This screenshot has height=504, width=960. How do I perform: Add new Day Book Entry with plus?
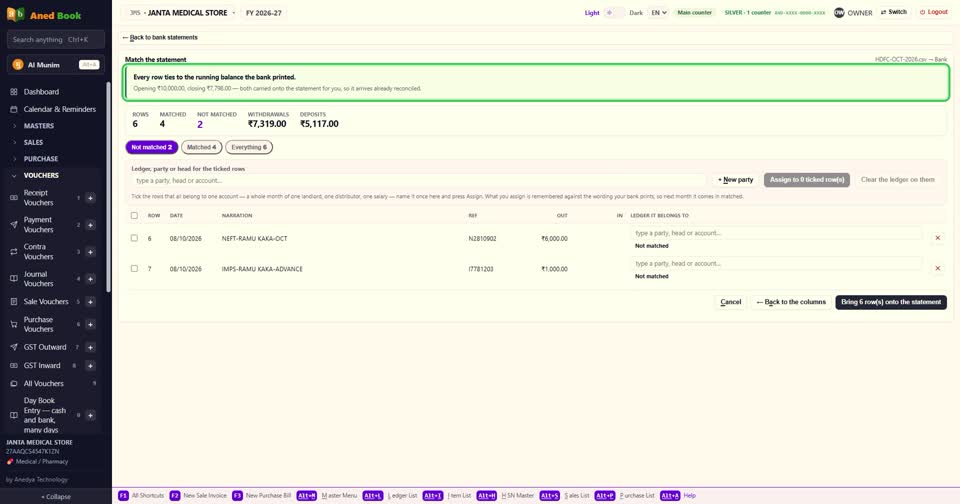tap(90, 415)
